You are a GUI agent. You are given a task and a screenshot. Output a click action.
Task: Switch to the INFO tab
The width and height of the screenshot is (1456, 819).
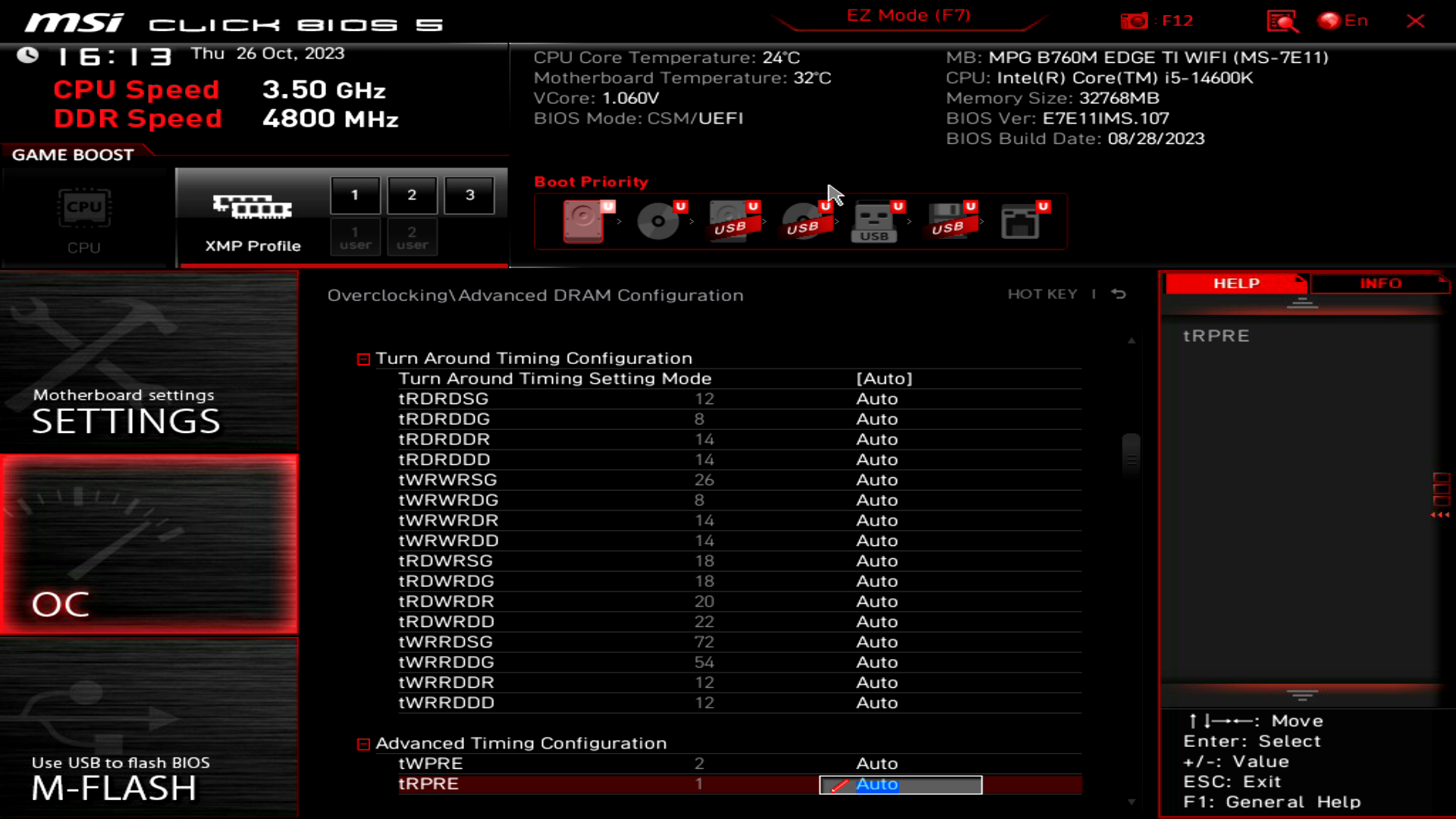[1379, 283]
